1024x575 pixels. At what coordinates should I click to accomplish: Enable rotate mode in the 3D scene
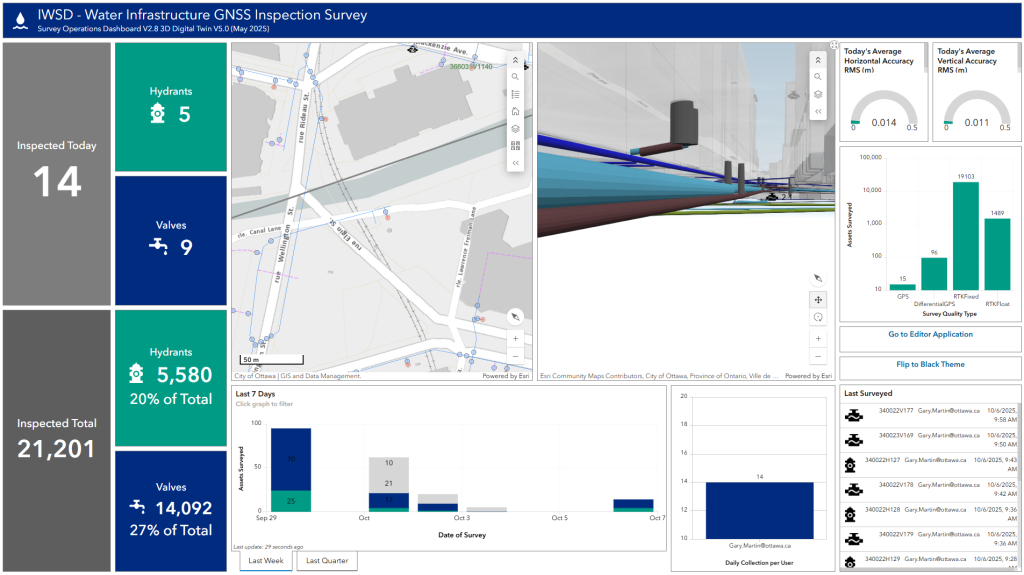click(818, 317)
